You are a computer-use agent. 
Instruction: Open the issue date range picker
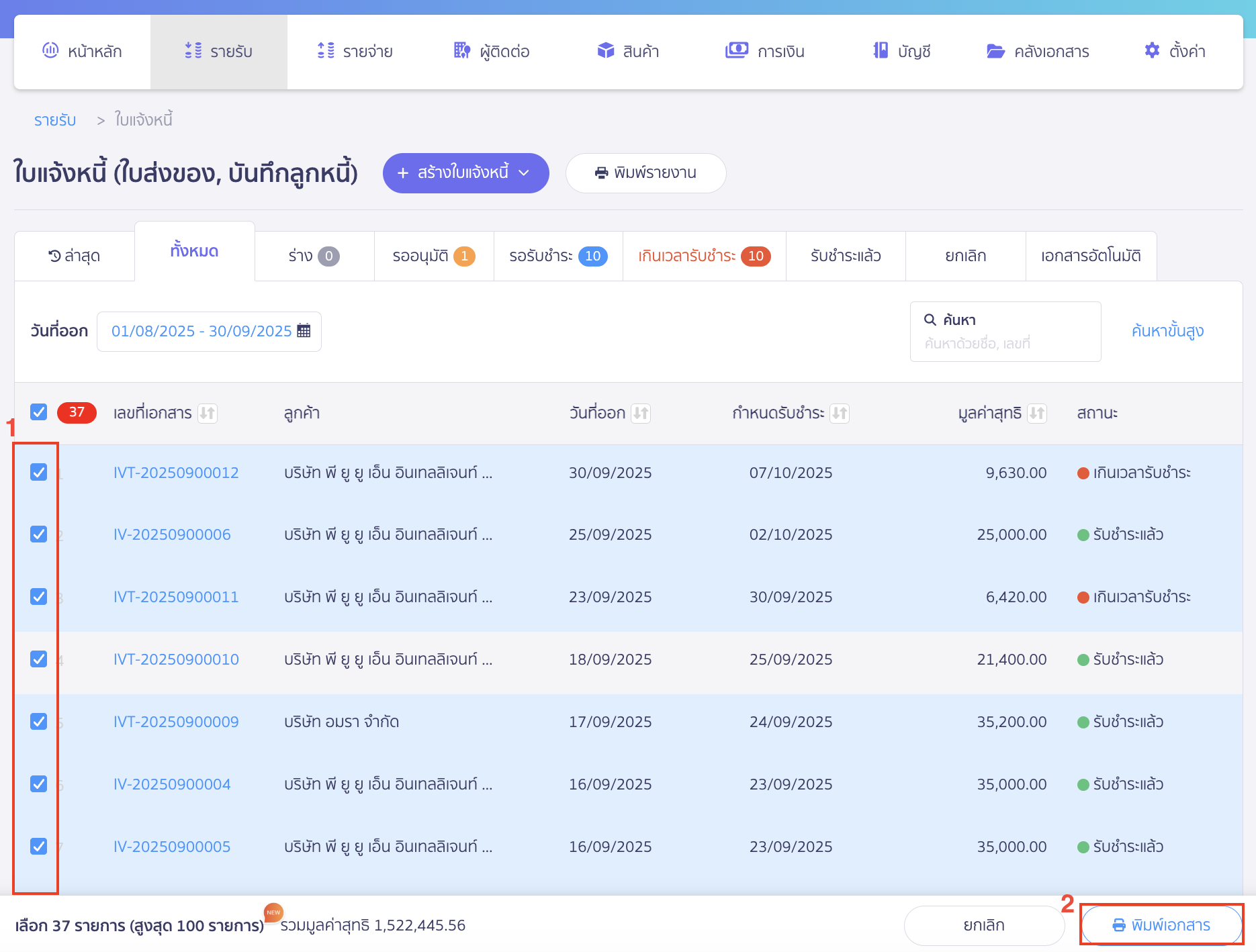pos(209,331)
